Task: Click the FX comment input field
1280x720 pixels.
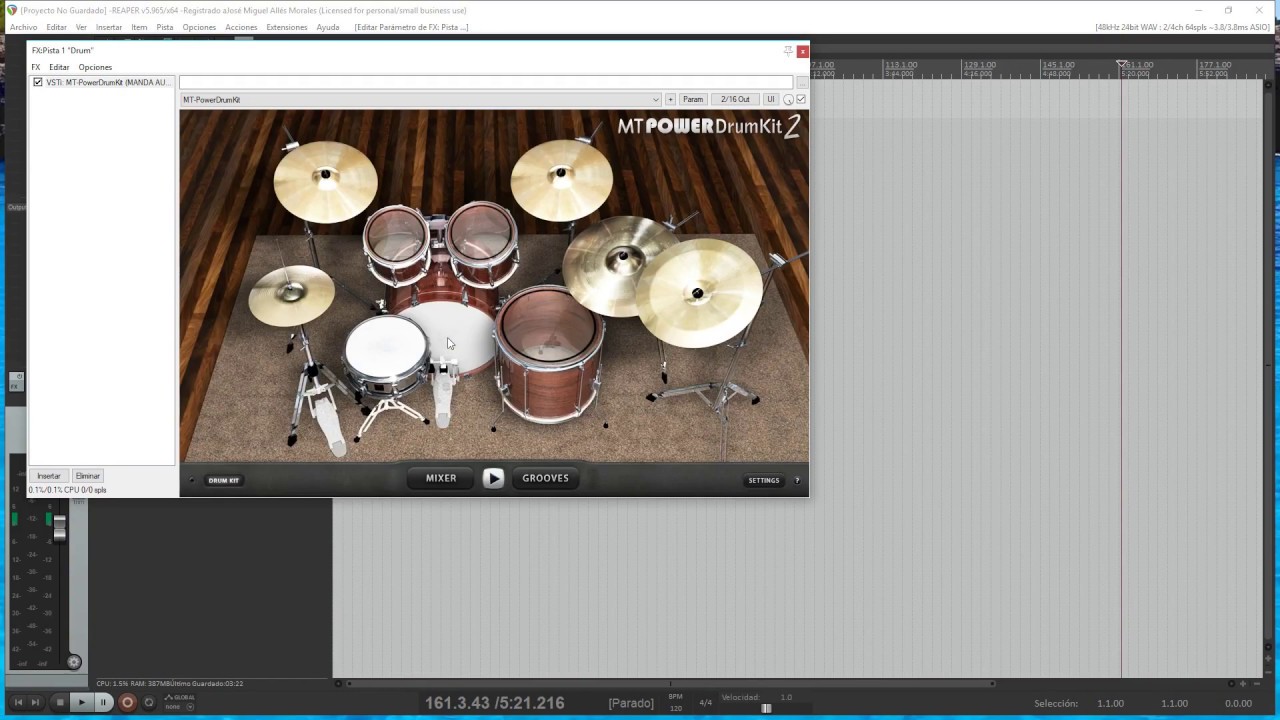Action: click(x=486, y=82)
